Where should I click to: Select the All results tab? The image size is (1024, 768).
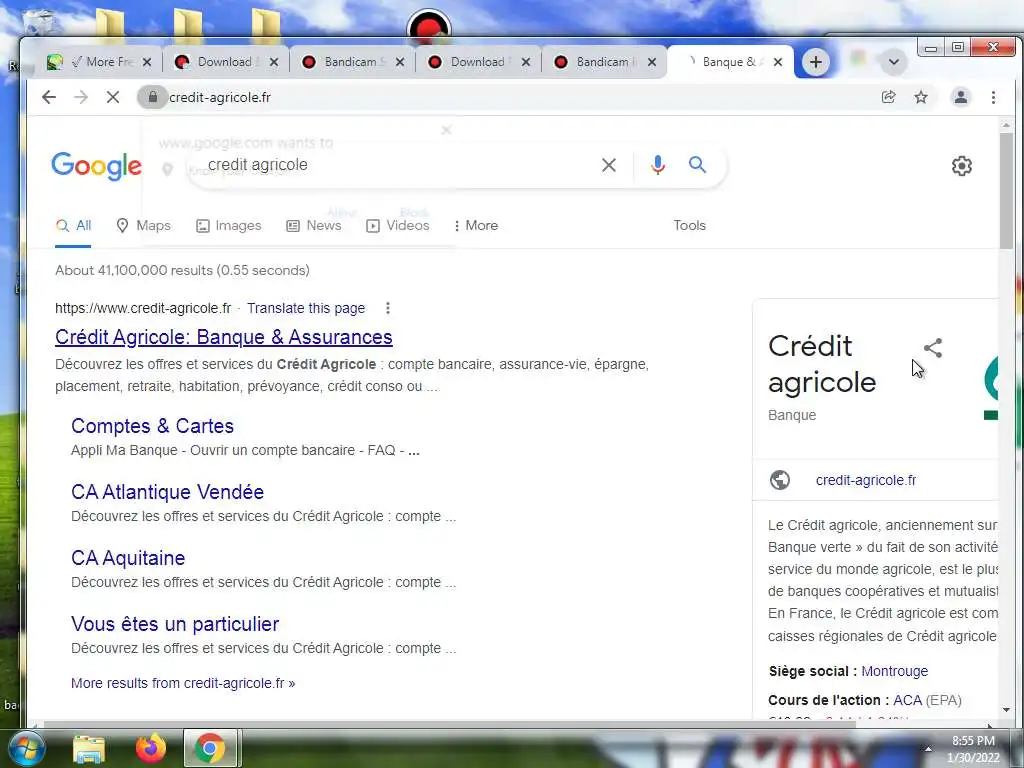(x=73, y=226)
